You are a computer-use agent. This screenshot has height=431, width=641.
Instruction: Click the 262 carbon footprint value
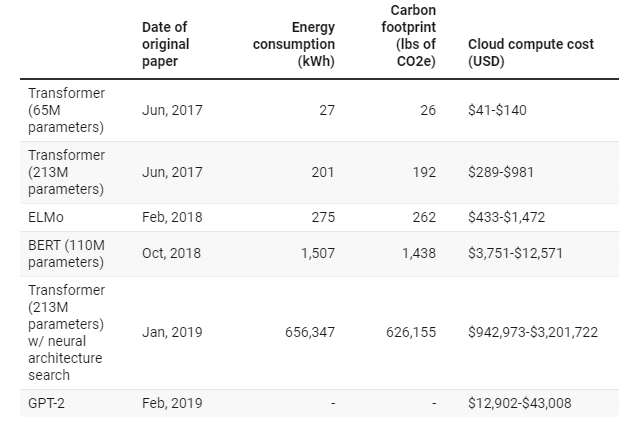pos(424,217)
